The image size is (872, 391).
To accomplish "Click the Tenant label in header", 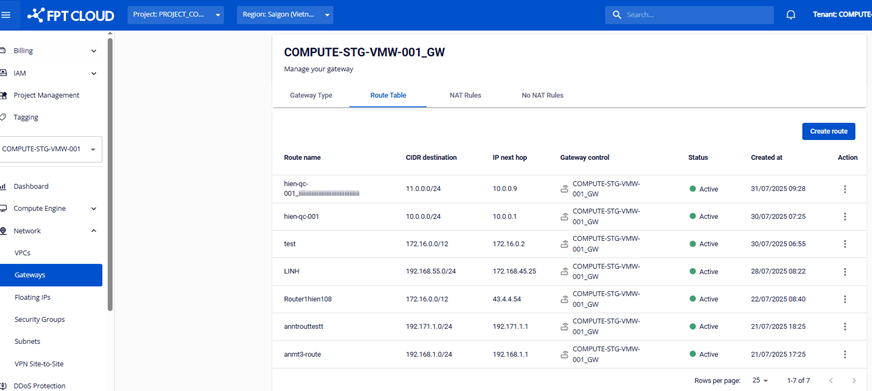I will [x=842, y=15].
